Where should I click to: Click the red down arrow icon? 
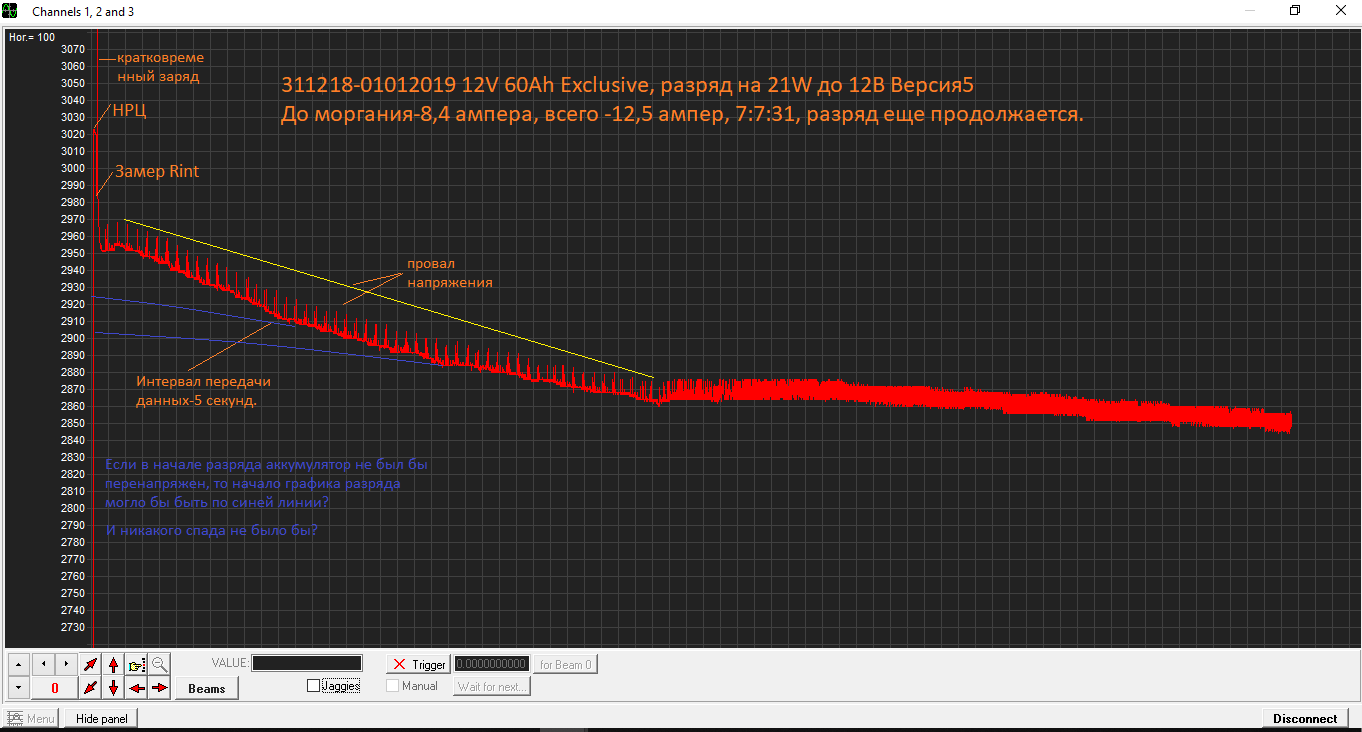[x=114, y=687]
